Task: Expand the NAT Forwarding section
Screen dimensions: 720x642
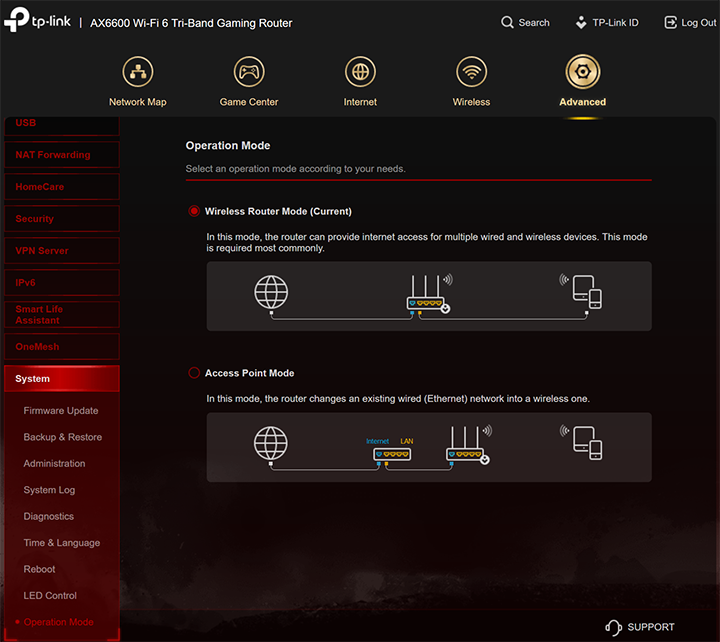Action: 60,155
